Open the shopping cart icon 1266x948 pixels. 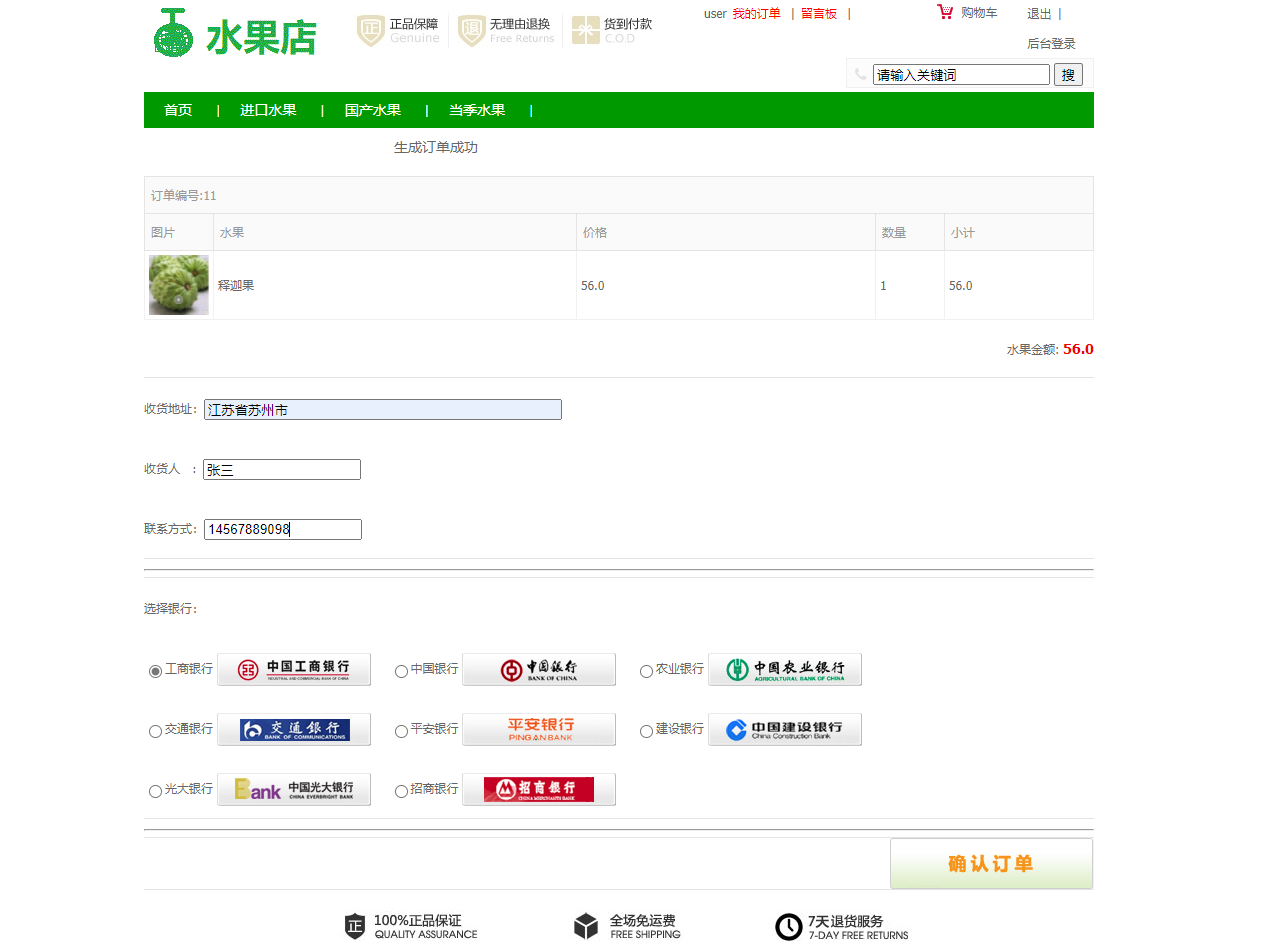[945, 12]
